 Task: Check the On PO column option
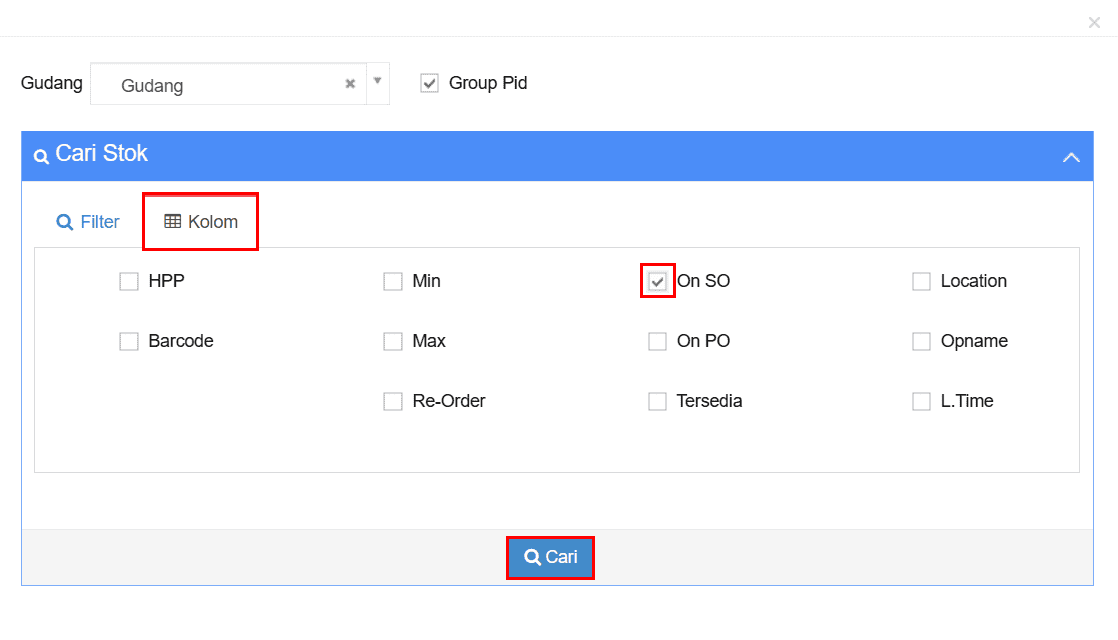click(x=657, y=341)
